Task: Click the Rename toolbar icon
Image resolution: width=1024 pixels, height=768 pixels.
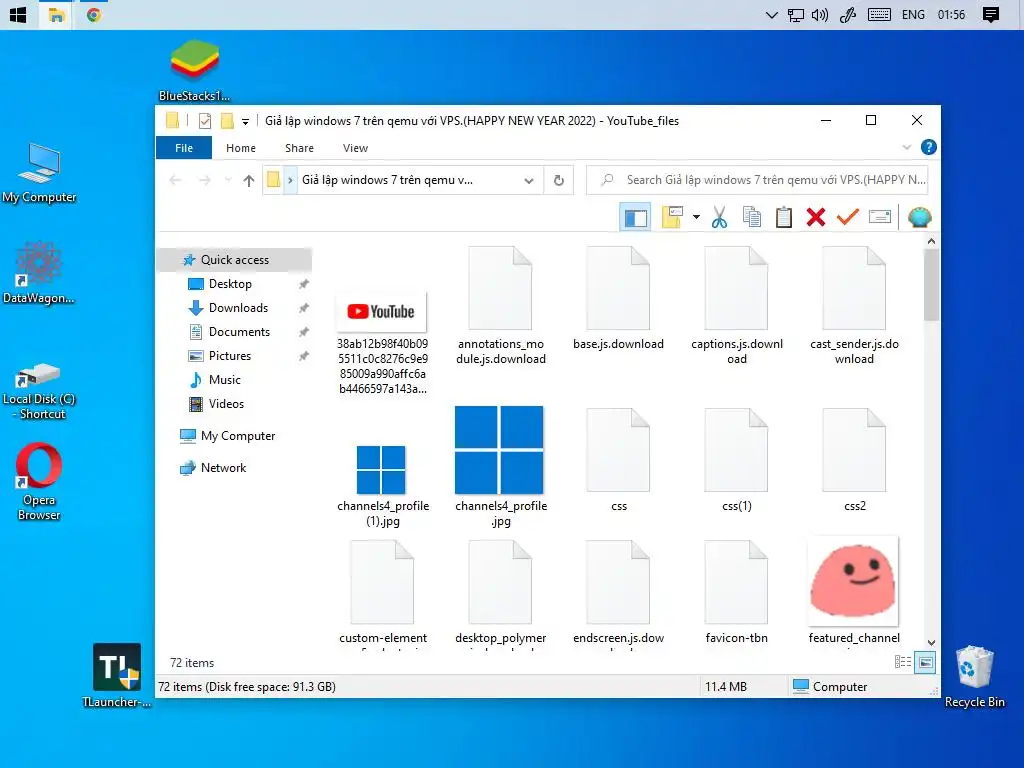Action: coord(880,217)
